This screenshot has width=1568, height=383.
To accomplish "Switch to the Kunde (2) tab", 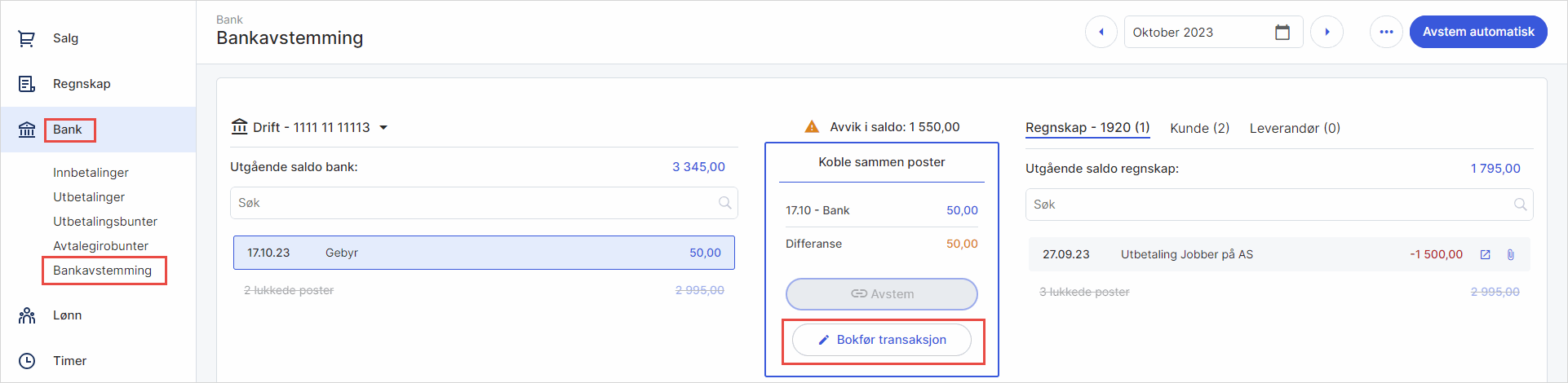I will tap(1199, 128).
